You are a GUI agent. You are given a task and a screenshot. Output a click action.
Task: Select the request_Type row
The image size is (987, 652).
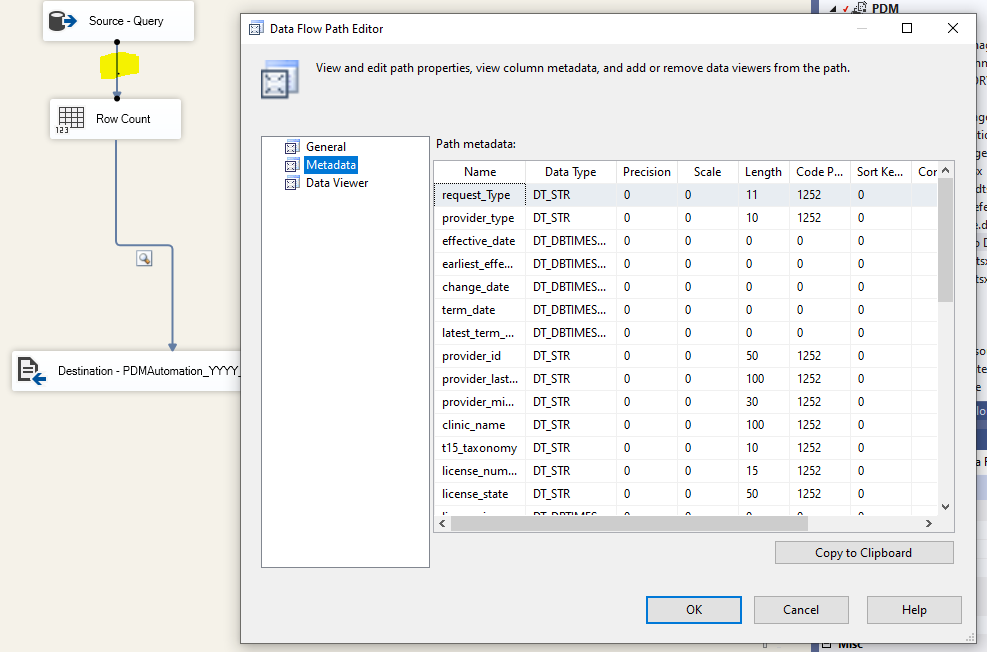point(685,195)
